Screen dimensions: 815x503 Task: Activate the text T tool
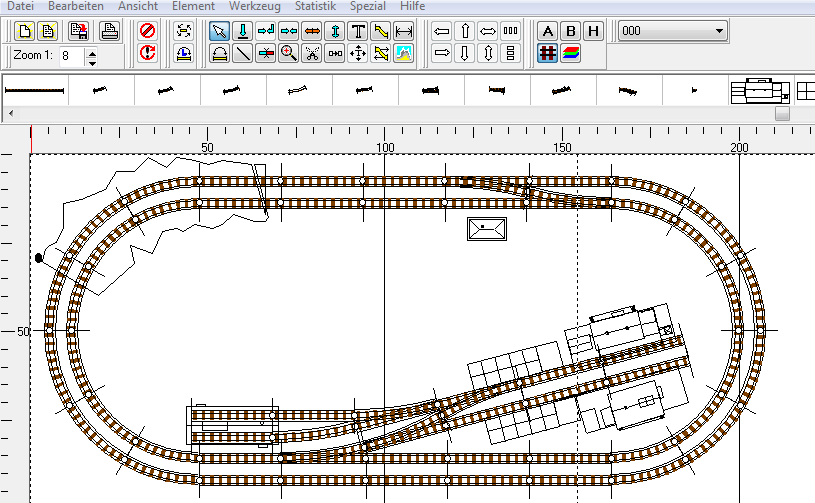[x=358, y=31]
